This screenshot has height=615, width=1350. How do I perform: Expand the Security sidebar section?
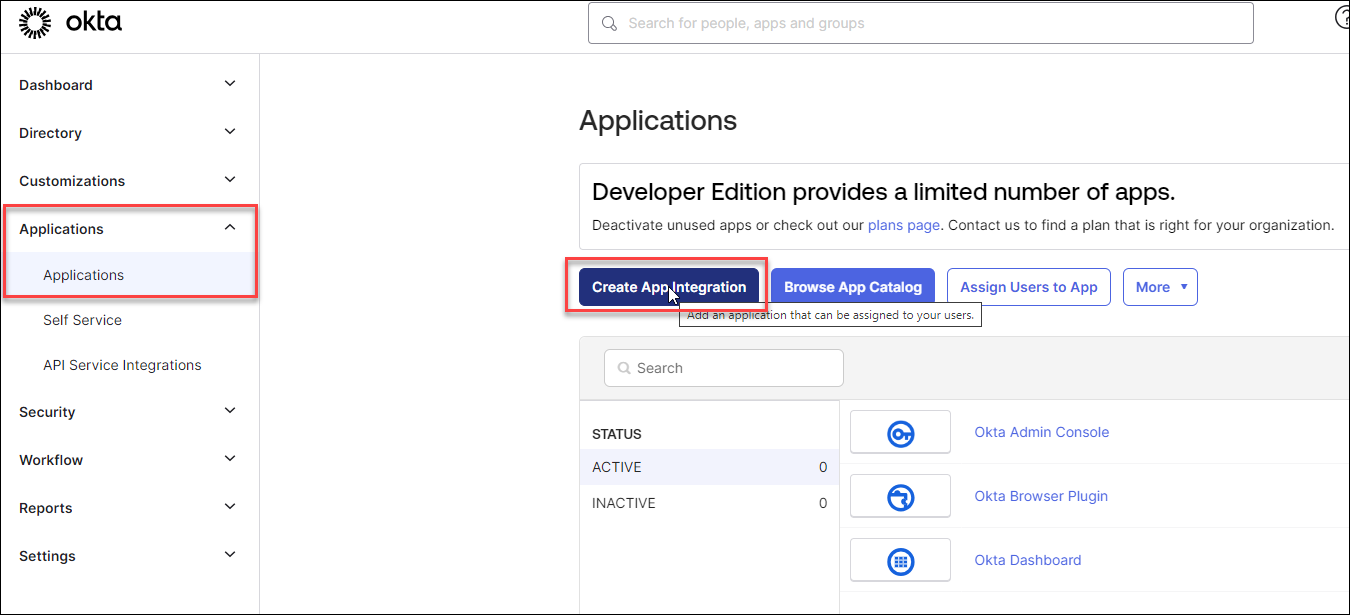coord(230,411)
